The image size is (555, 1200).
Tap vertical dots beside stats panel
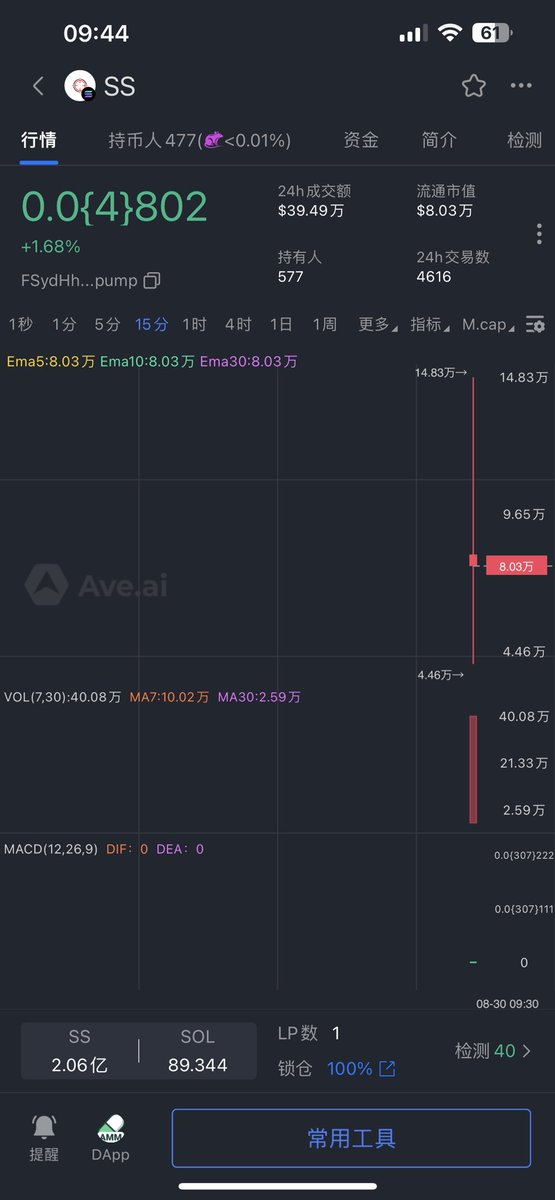tap(539, 234)
